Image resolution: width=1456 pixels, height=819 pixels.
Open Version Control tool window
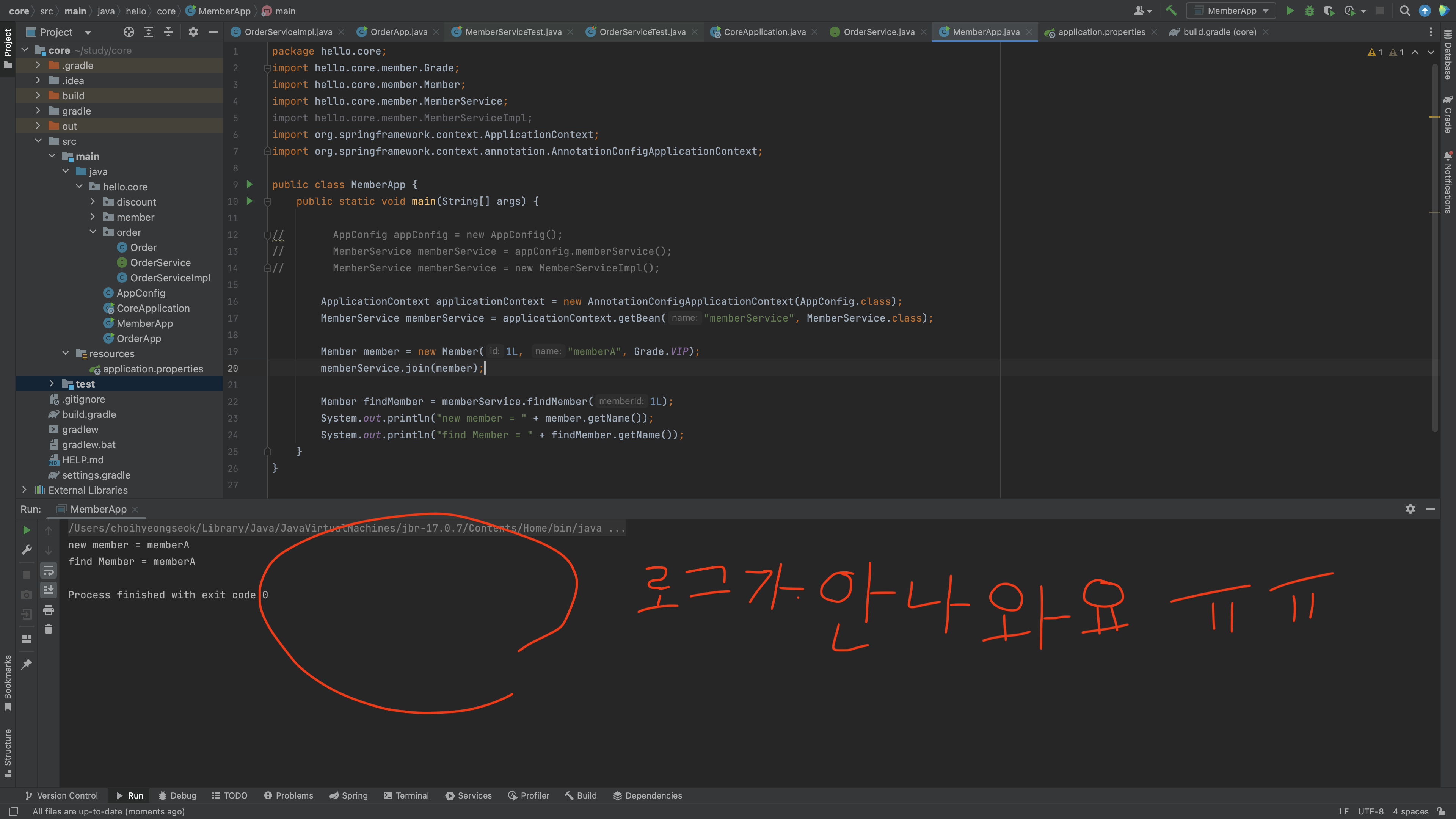[x=61, y=795]
